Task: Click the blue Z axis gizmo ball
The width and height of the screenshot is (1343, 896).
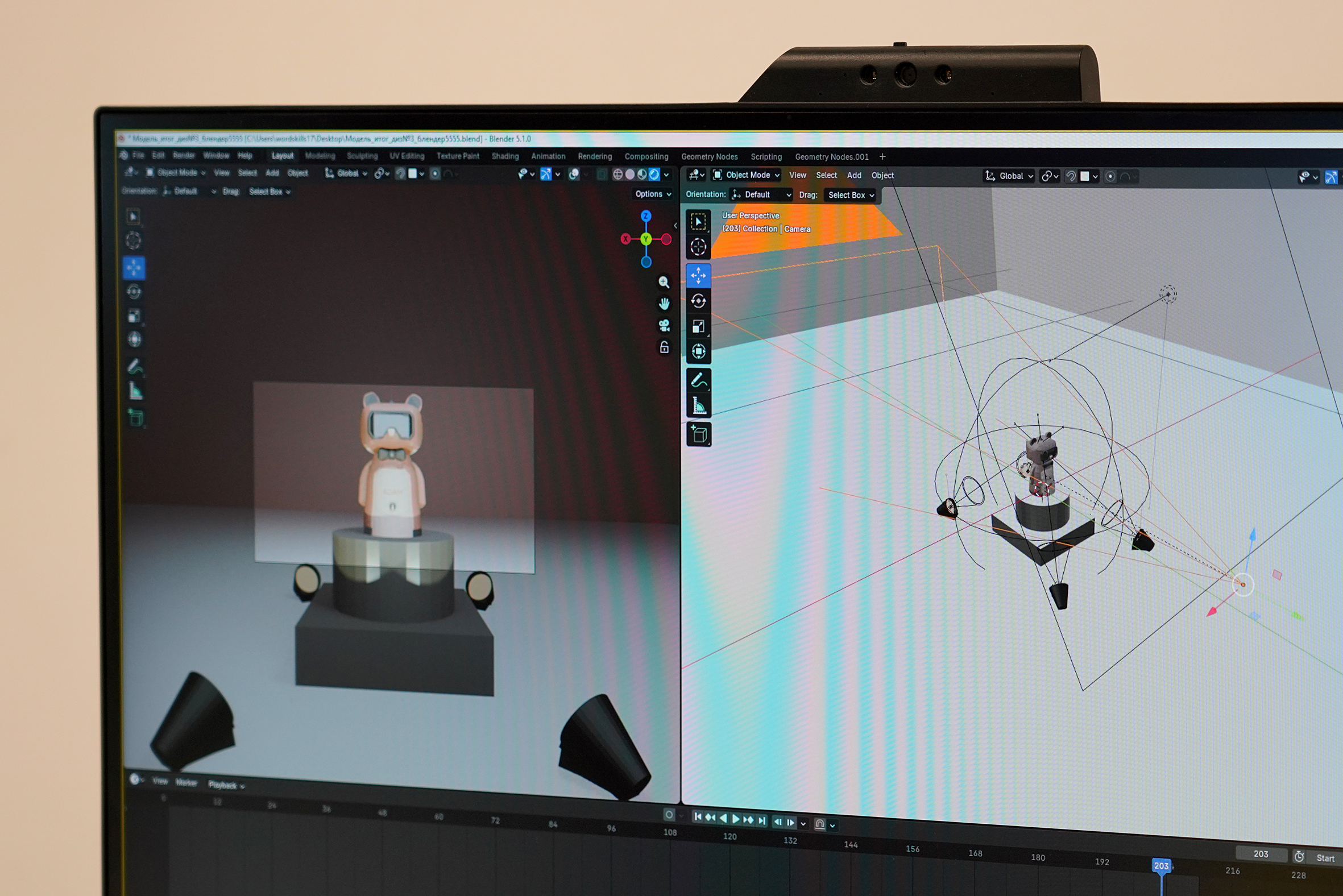Action: pos(646,216)
